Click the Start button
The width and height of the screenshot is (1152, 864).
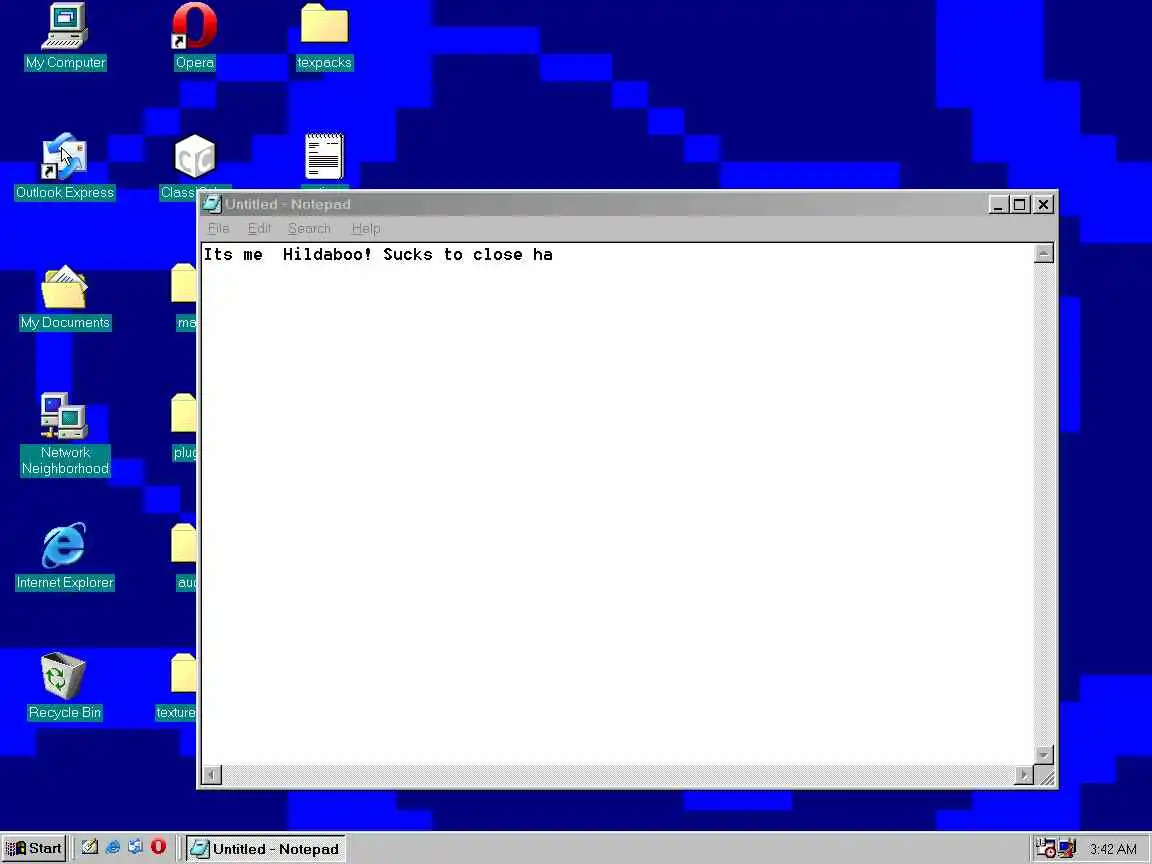coord(35,849)
